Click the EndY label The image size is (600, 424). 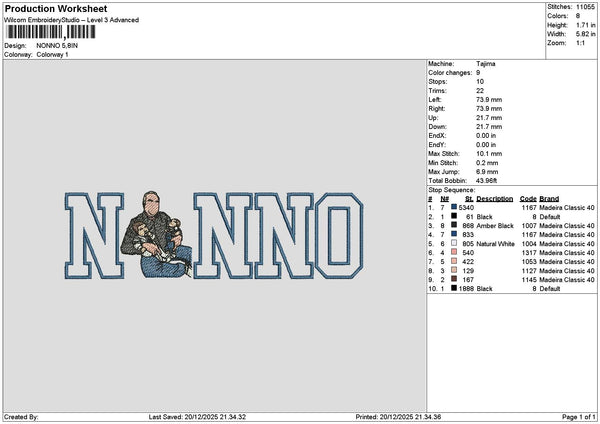(437, 145)
